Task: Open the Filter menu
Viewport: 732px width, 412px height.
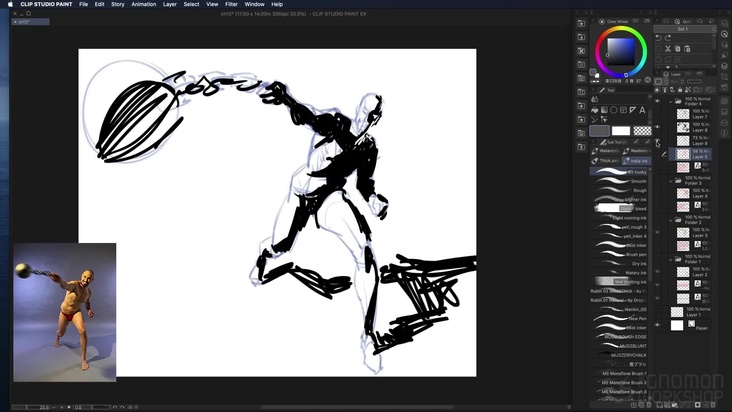Action: click(231, 4)
